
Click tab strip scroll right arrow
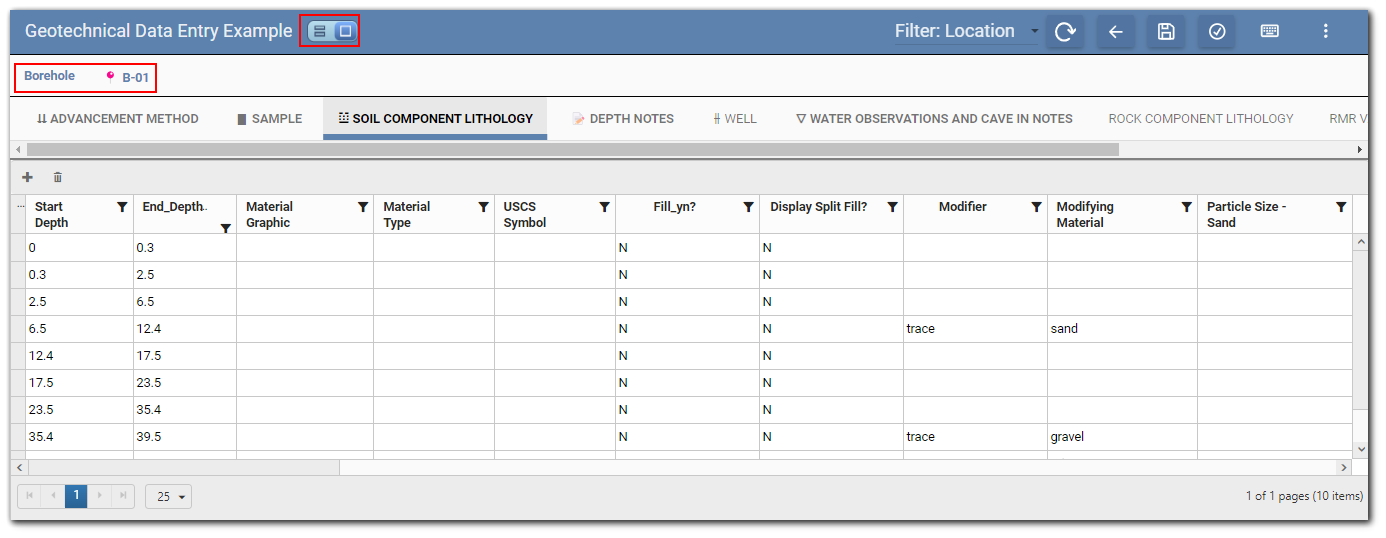(x=1359, y=149)
